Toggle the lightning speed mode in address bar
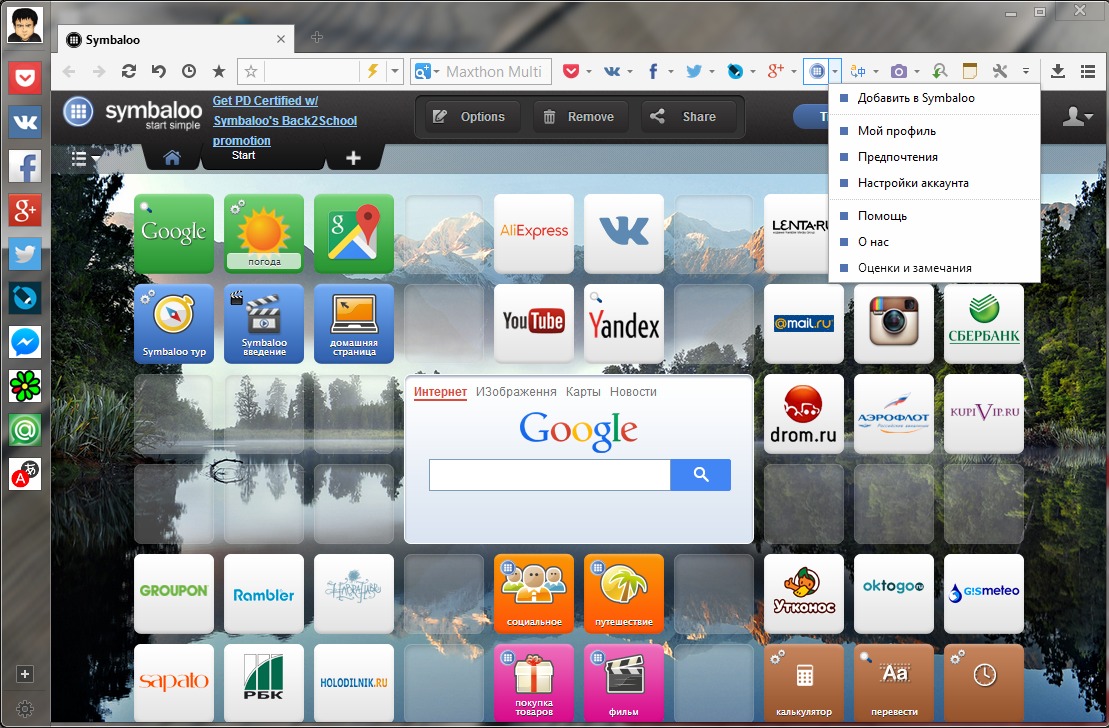 click(370, 71)
